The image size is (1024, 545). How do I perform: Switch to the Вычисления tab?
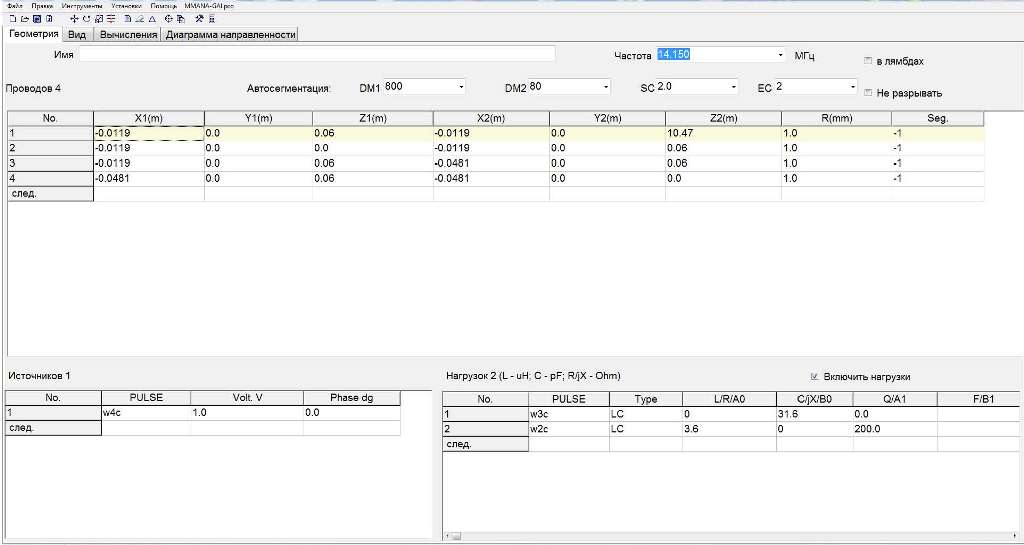pyautogui.click(x=128, y=34)
